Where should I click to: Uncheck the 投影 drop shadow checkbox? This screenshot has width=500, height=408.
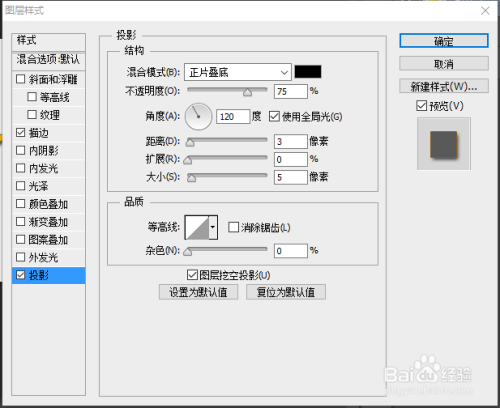coord(20,275)
